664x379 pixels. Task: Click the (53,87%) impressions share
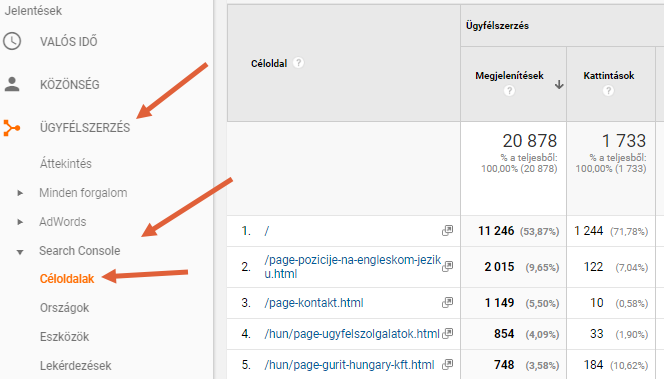point(539,232)
